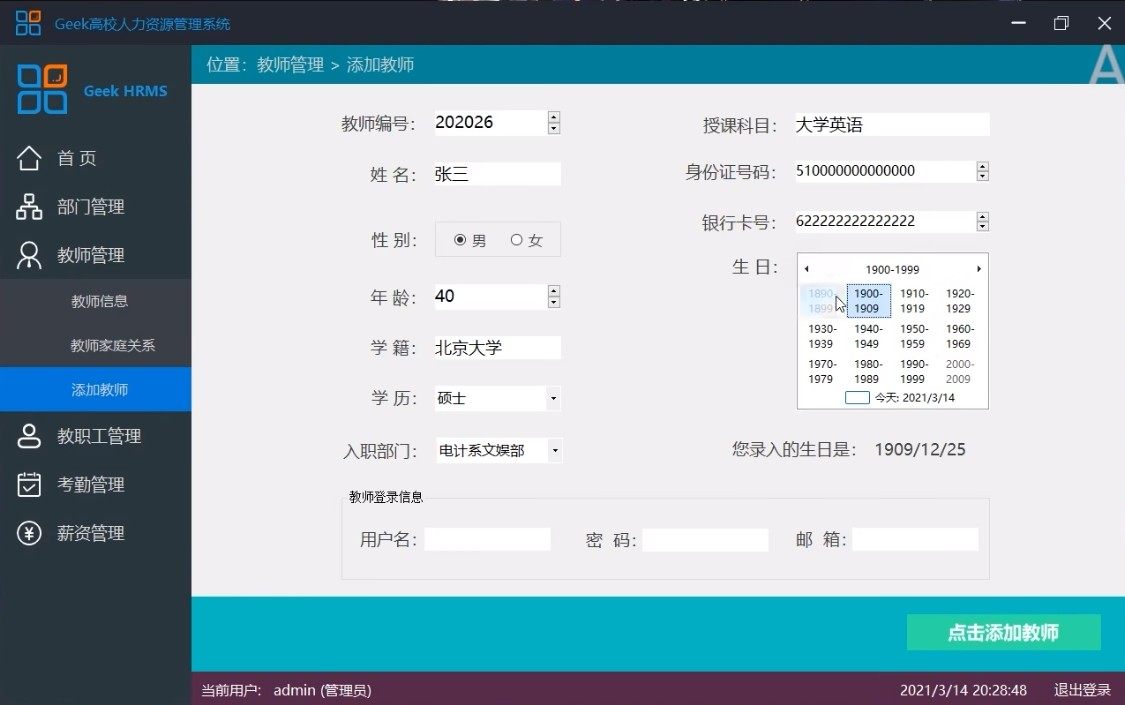Screen dimensions: 1125x705
Task: Click calendar header 1900-1999
Action: click(x=892, y=270)
